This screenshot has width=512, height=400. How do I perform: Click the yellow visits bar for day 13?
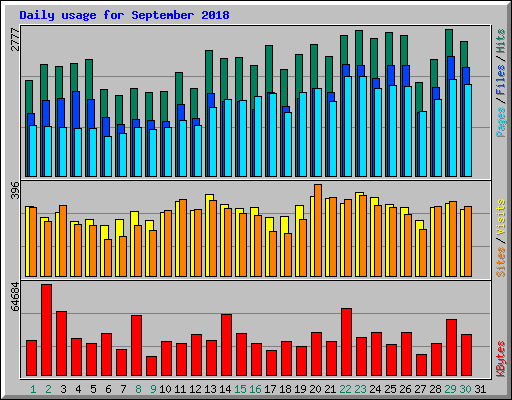[208, 235]
